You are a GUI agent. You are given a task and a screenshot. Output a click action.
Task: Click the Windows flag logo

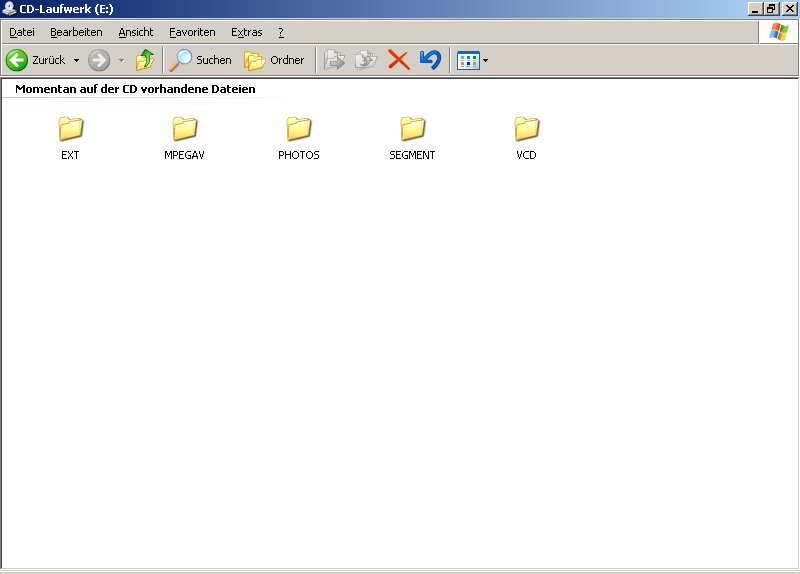click(x=779, y=32)
